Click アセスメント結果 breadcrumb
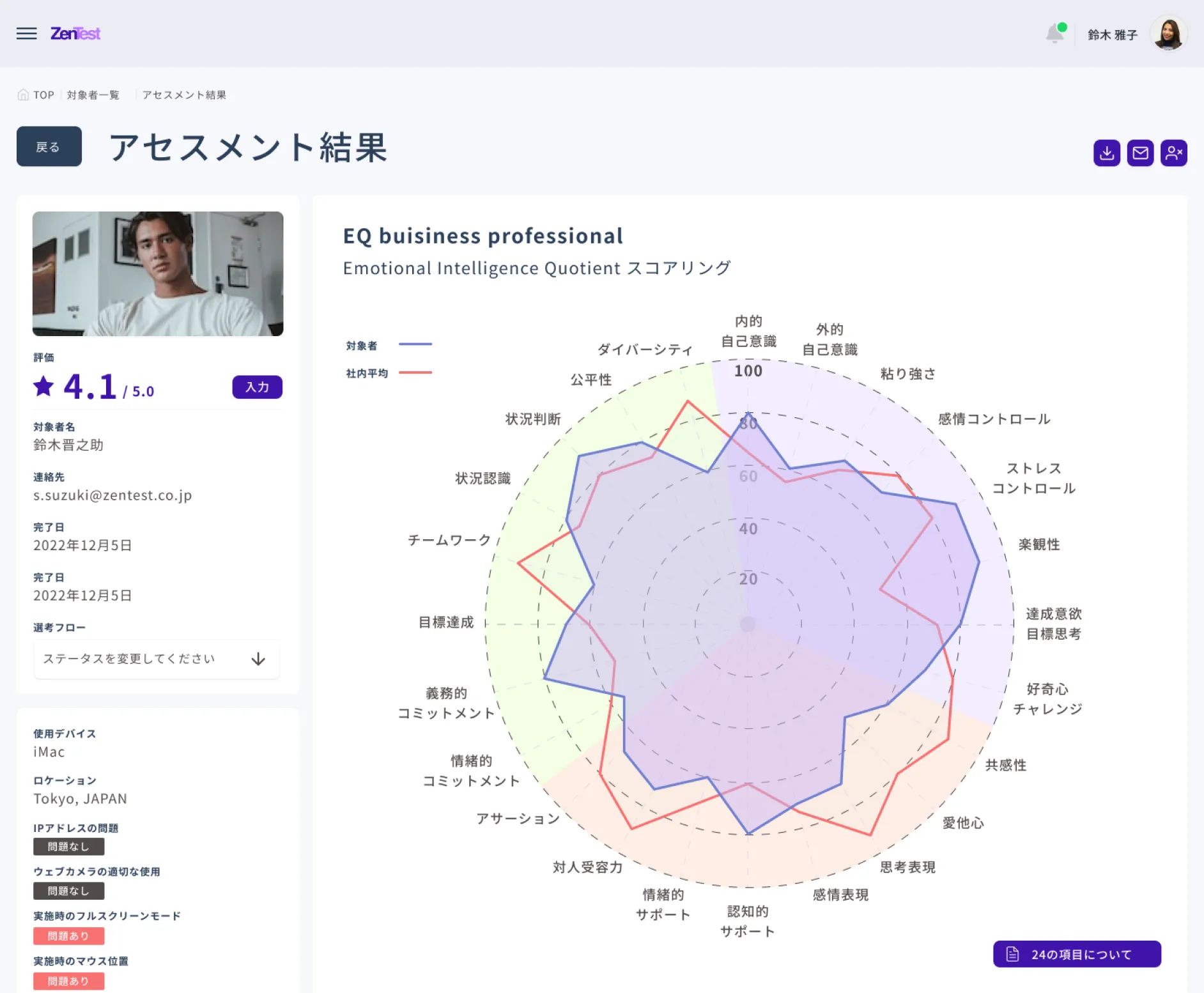 [x=184, y=95]
